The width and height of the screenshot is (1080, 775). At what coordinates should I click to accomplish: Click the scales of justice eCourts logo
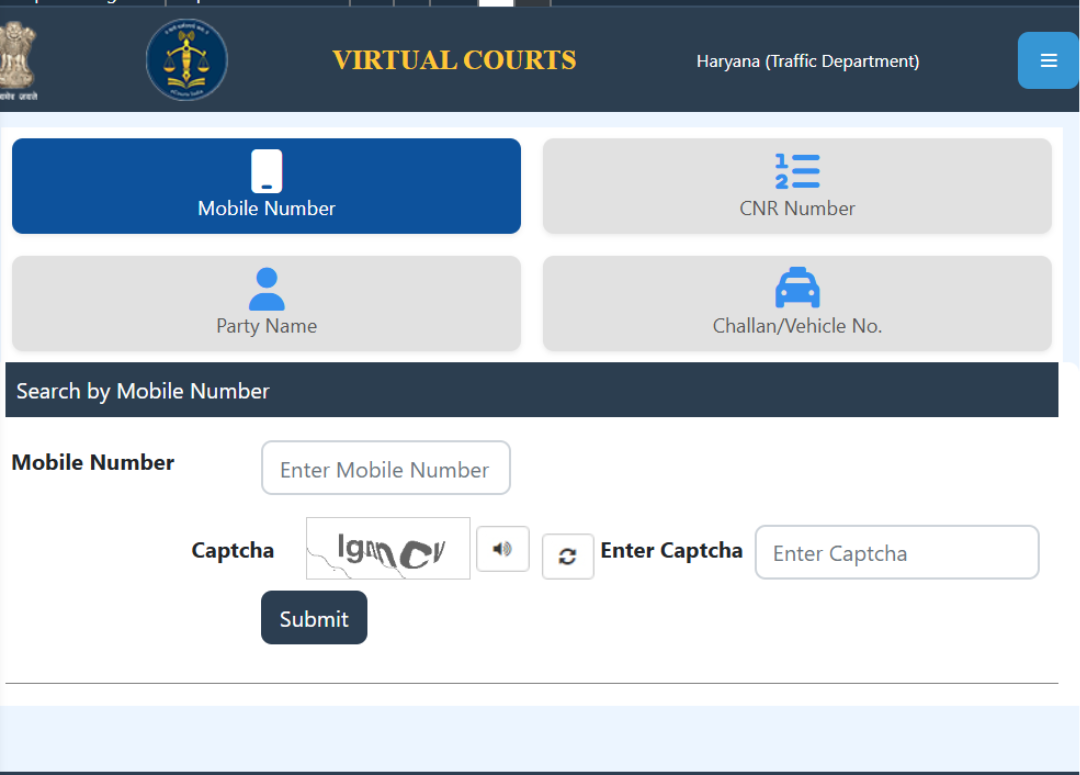coord(187,60)
